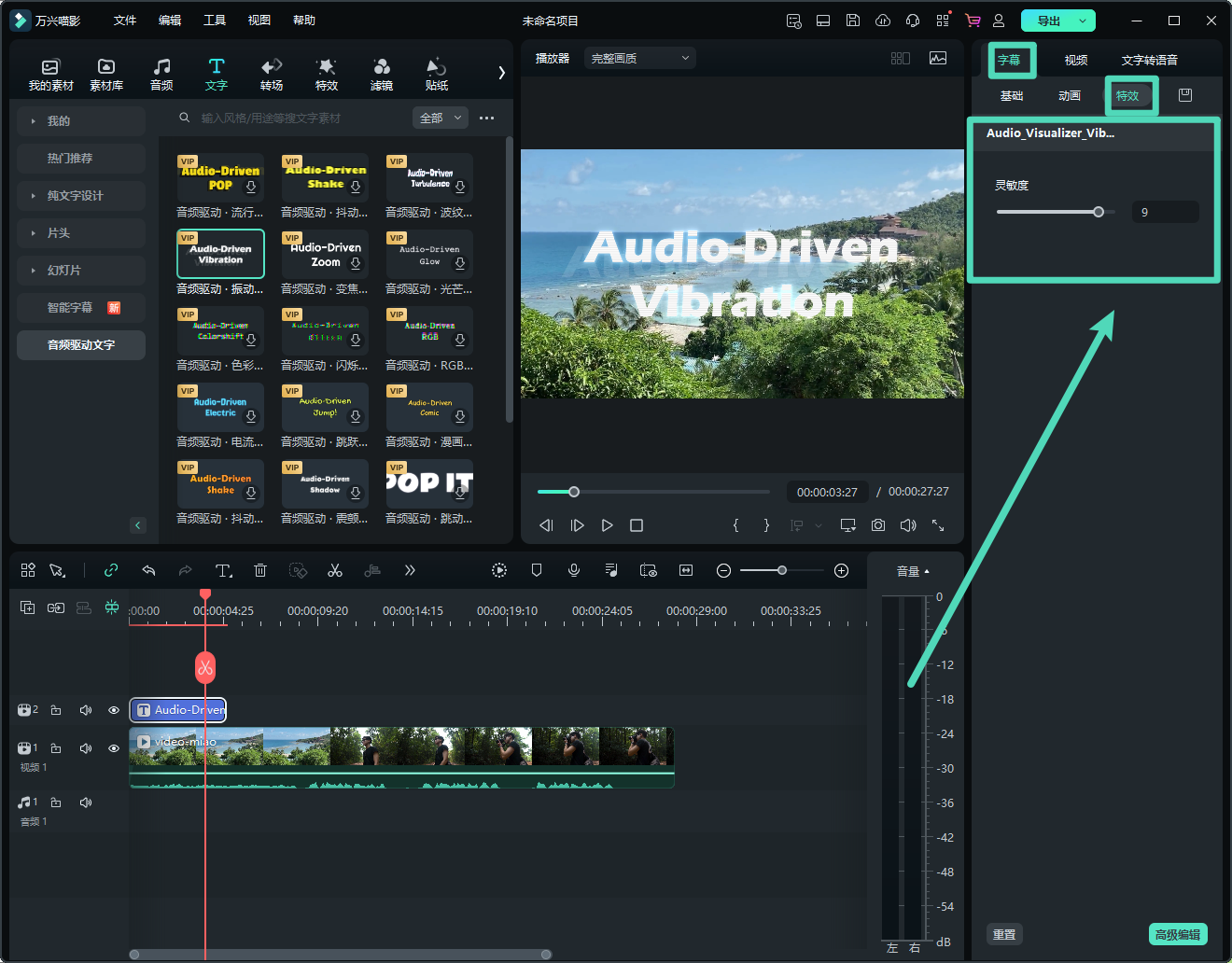This screenshot has height=963, width=1232.
Task: Mute the video 1 track speaker
Action: (86, 748)
